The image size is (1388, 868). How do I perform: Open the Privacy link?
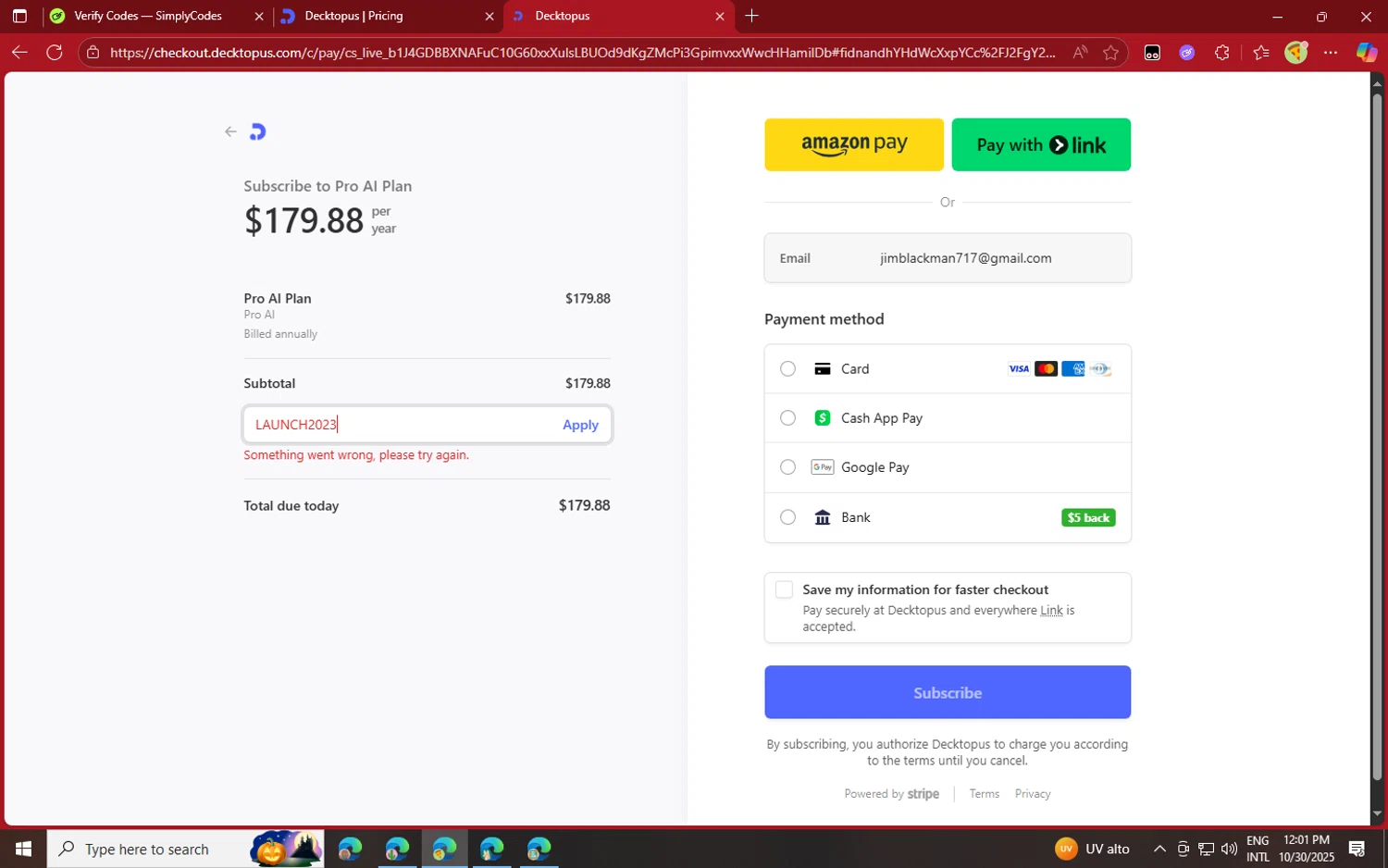(1033, 794)
